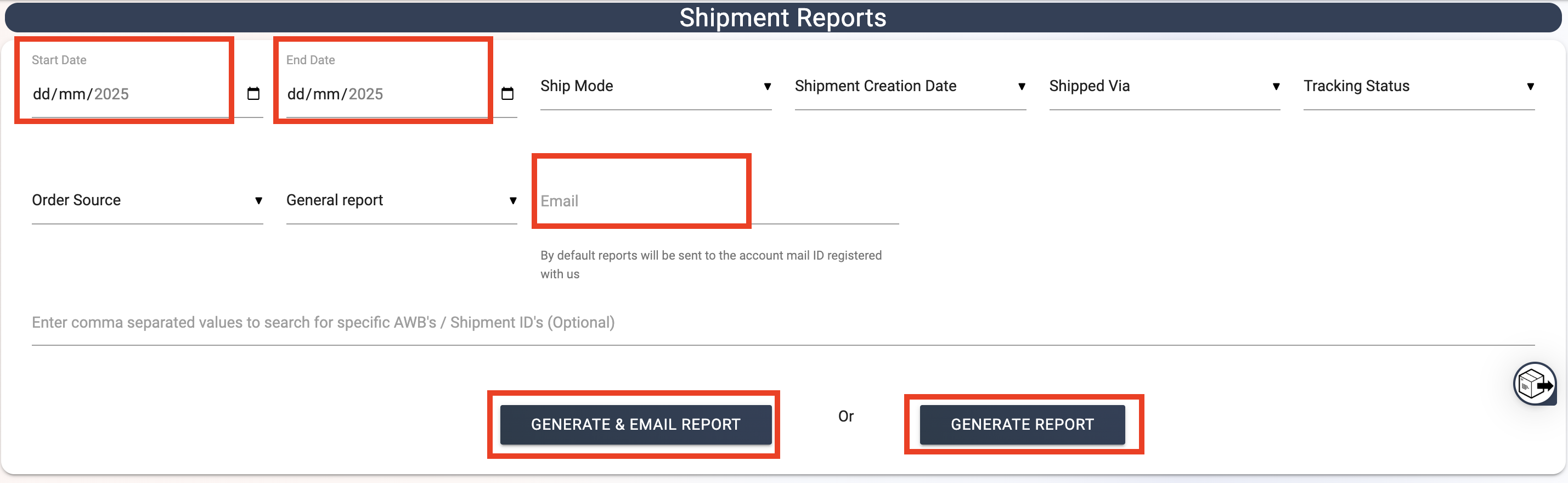The image size is (1568, 483).
Task: Click the Order Source dropdown arrow
Action: coord(258,200)
